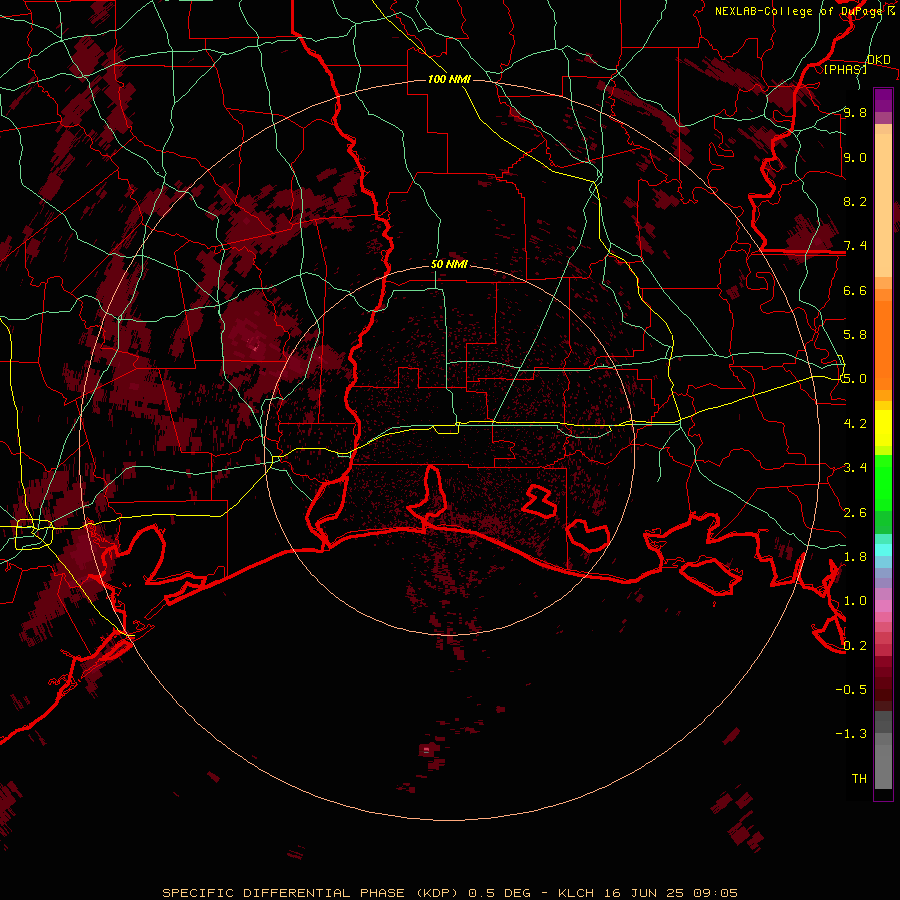This screenshot has height=900, width=900.
Task: Click the 1.0 scale value
Action: point(855,601)
